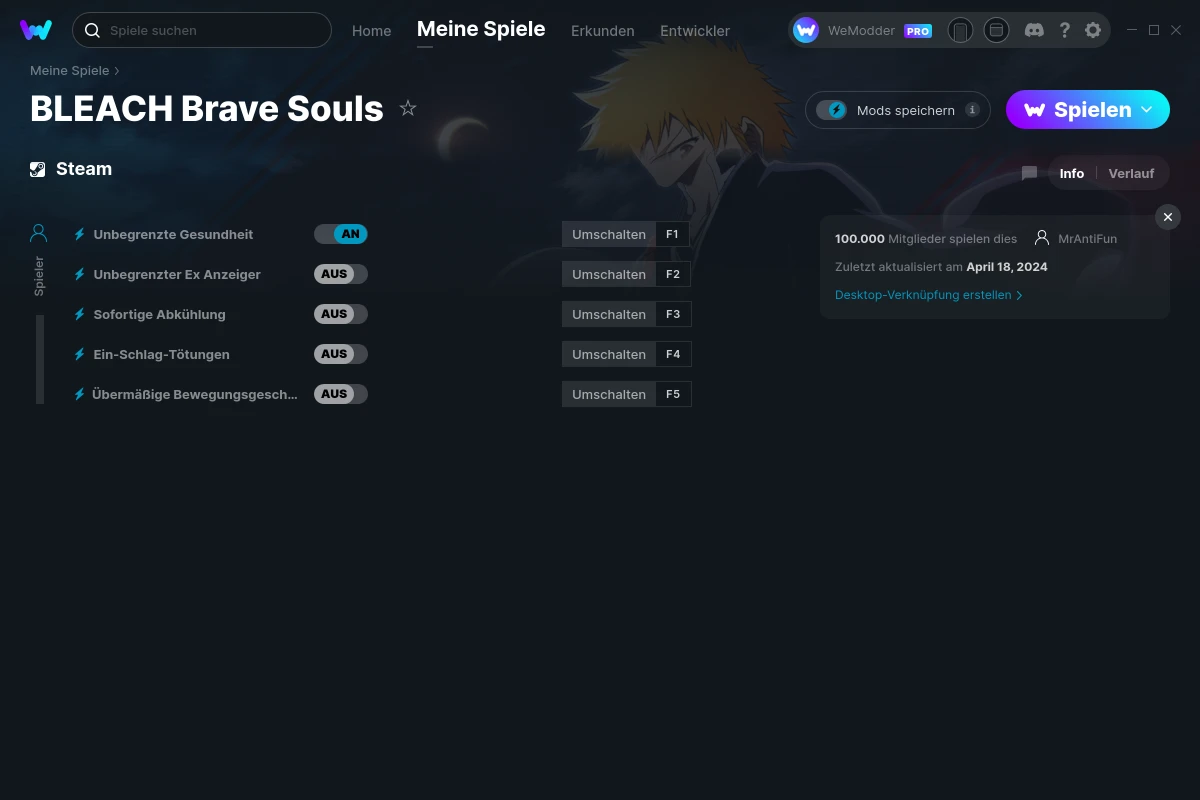Click the mobile app icon in the title bar

pyautogui.click(x=960, y=30)
